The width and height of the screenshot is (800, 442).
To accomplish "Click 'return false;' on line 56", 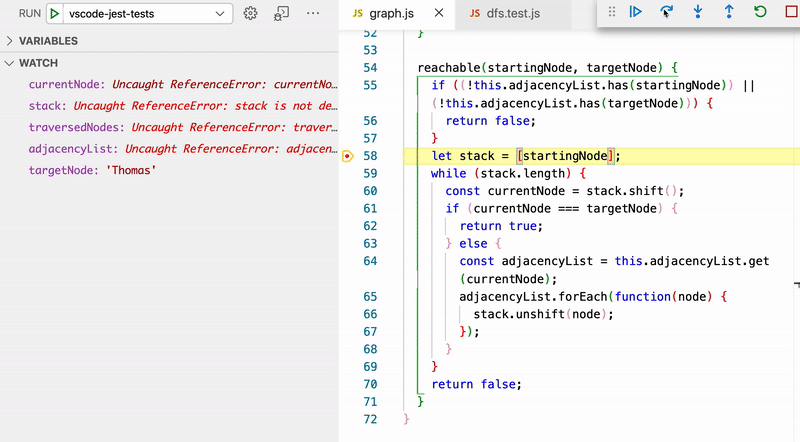I will coord(491,121).
